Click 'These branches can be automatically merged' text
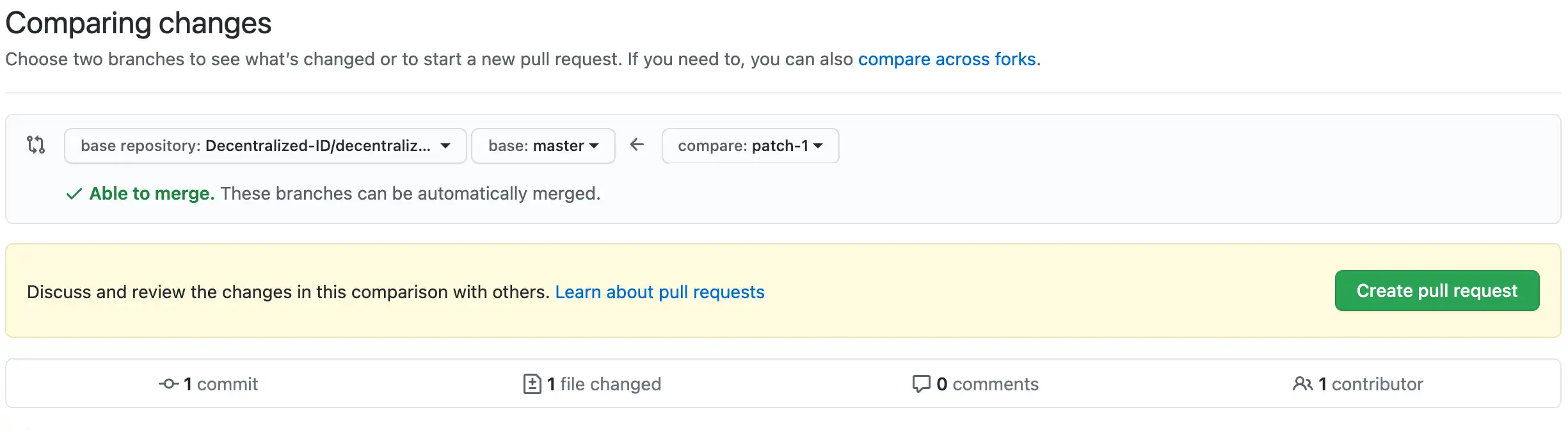The width and height of the screenshot is (1568, 430). coord(410,194)
